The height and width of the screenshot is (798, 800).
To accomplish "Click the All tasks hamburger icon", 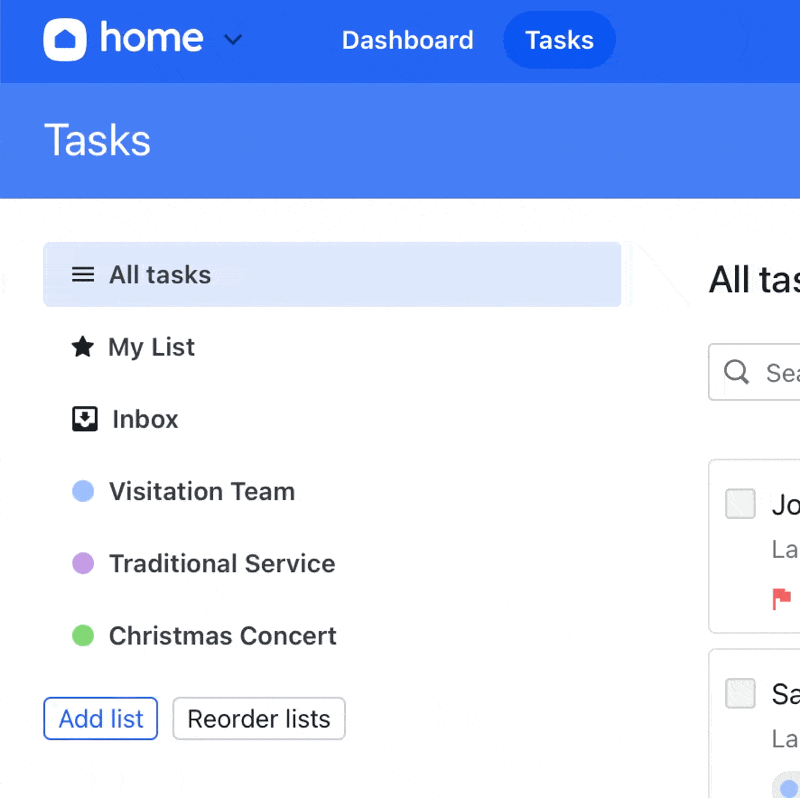I will click(x=83, y=275).
